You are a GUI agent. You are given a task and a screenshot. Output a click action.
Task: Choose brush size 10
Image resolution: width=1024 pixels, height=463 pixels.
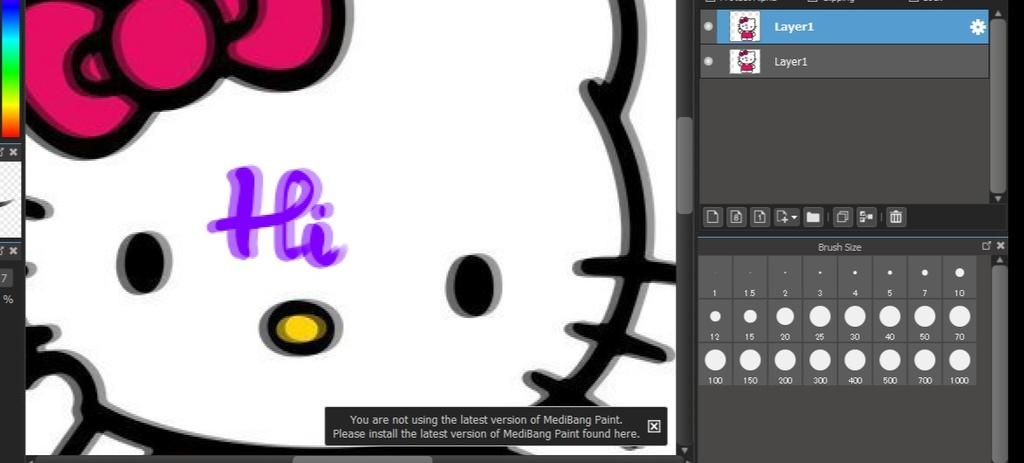[x=959, y=277]
